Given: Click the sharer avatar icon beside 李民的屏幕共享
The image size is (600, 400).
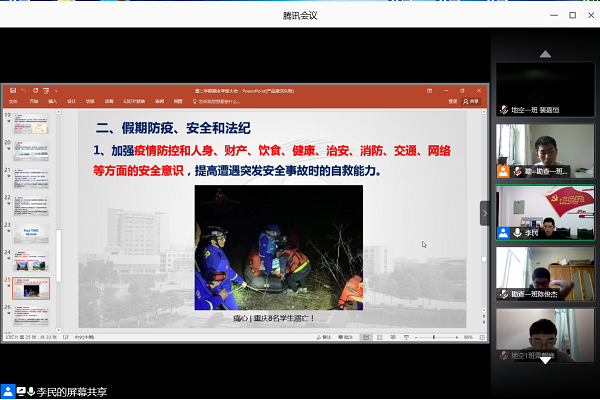Looking at the screenshot, I should tap(8, 390).
